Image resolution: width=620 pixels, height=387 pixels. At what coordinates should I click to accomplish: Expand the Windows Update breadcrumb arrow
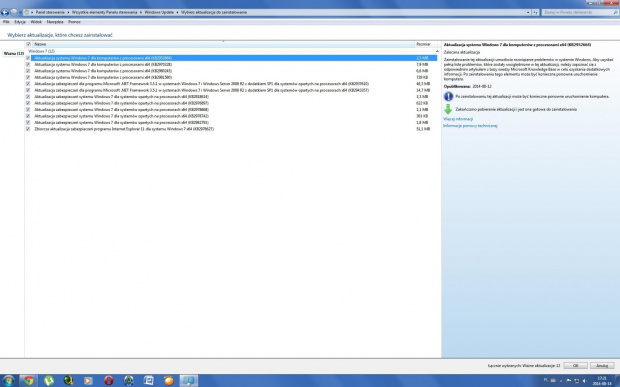pos(177,12)
